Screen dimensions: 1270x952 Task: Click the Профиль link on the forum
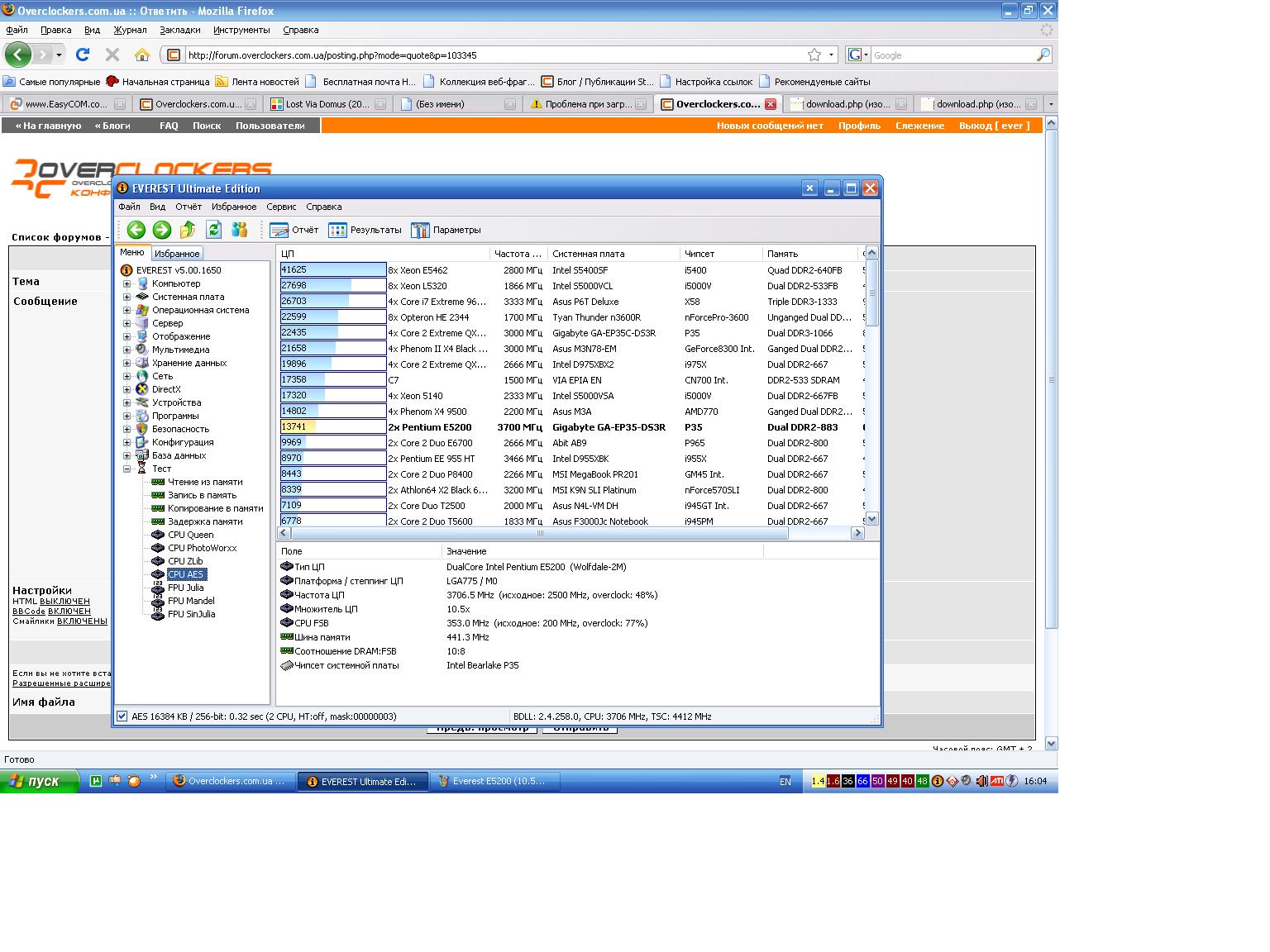pyautogui.click(x=859, y=126)
